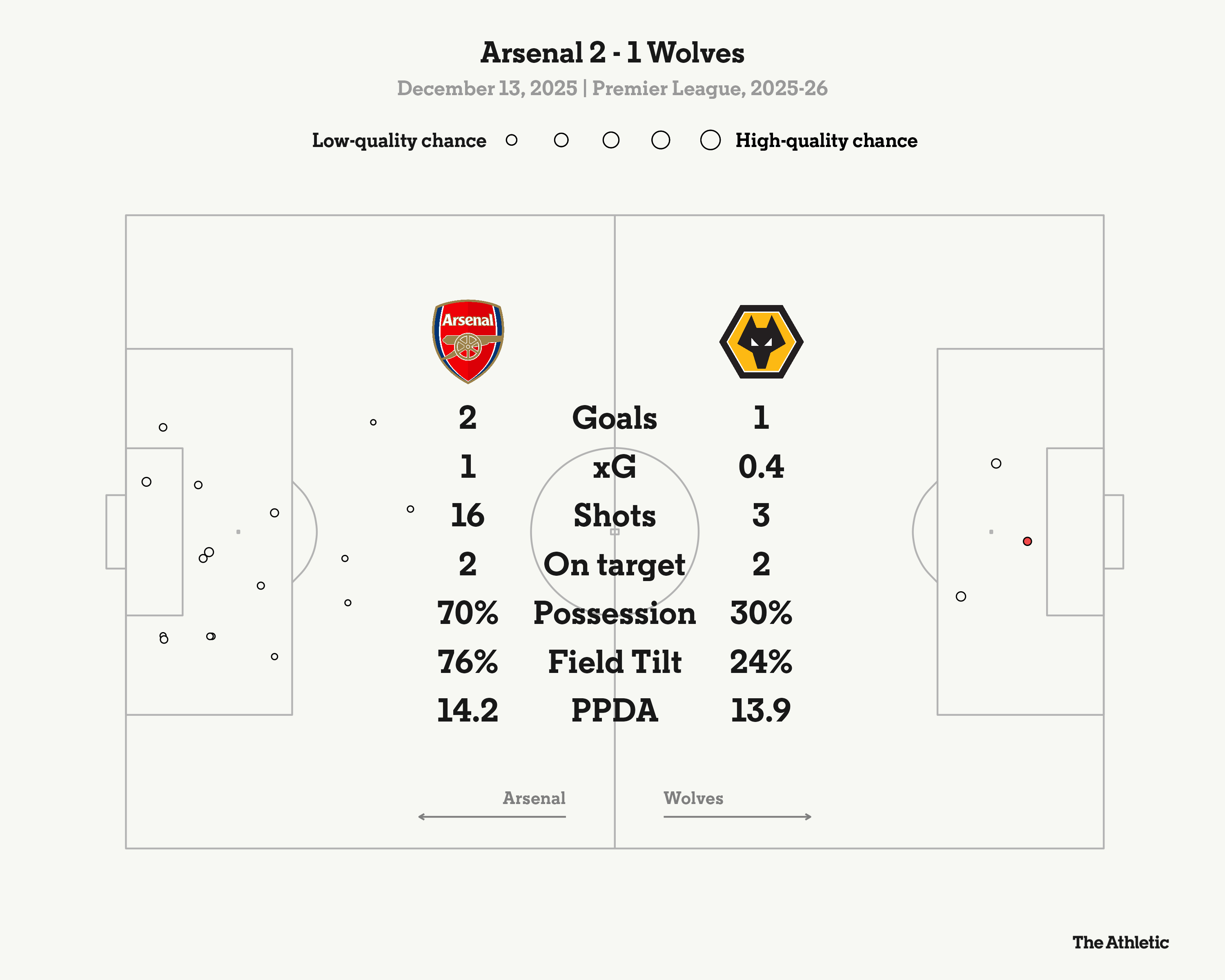Click the "Arsenal 2 - 1 Wolves" title

(612, 53)
